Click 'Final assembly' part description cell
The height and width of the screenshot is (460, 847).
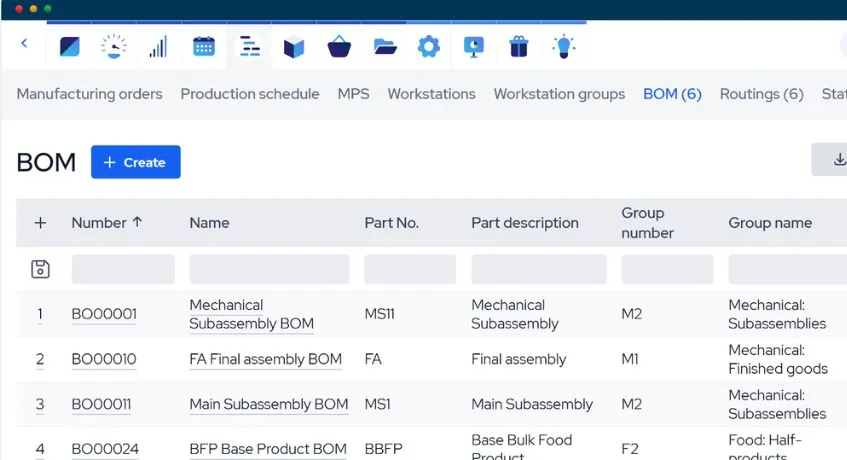coord(519,359)
